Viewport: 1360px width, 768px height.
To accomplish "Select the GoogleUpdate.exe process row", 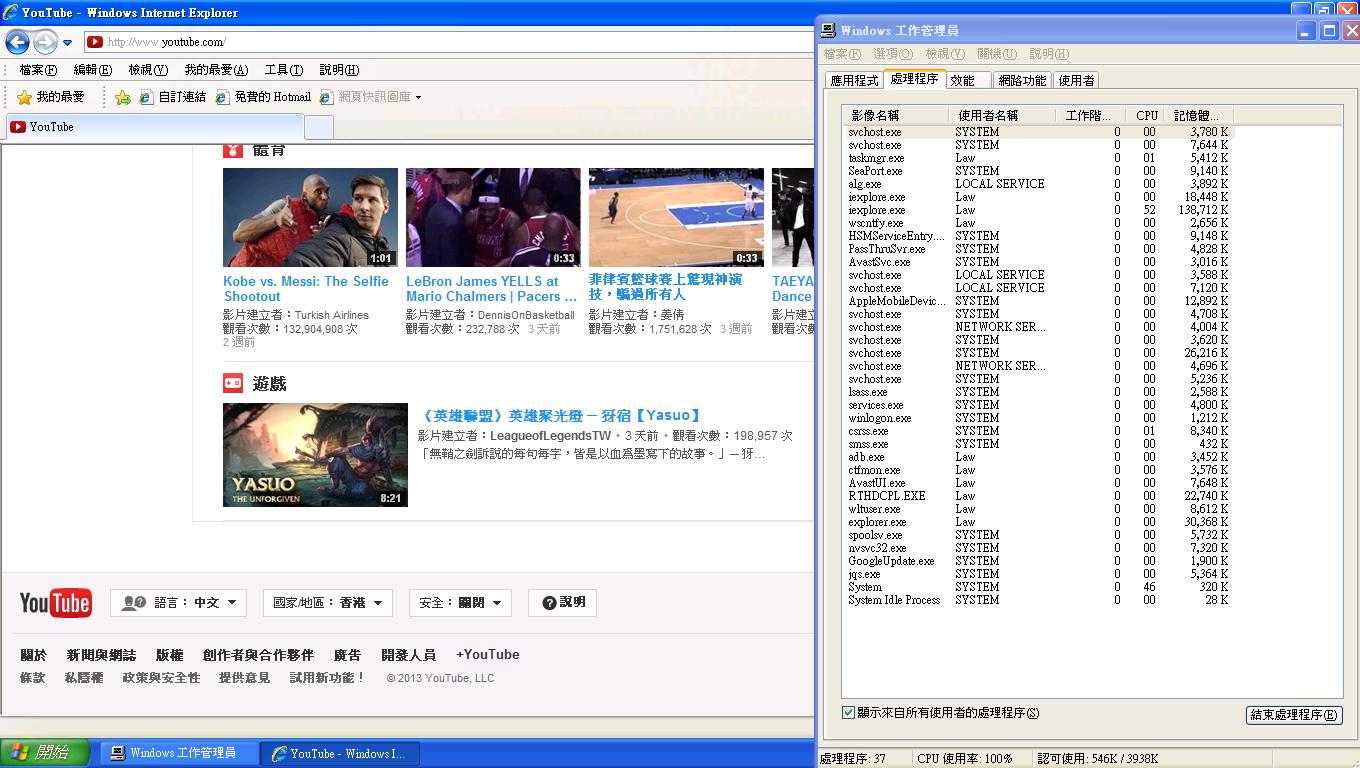I will 1038,561.
